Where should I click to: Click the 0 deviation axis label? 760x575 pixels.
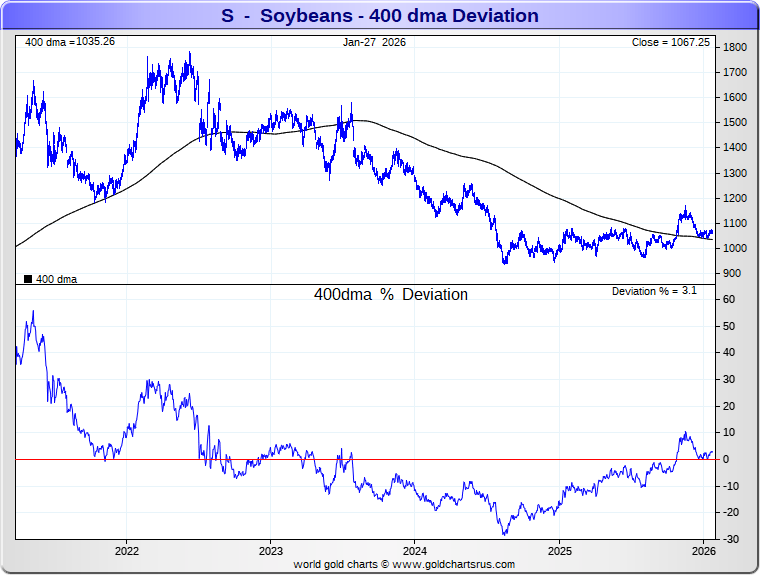[x=726, y=459]
